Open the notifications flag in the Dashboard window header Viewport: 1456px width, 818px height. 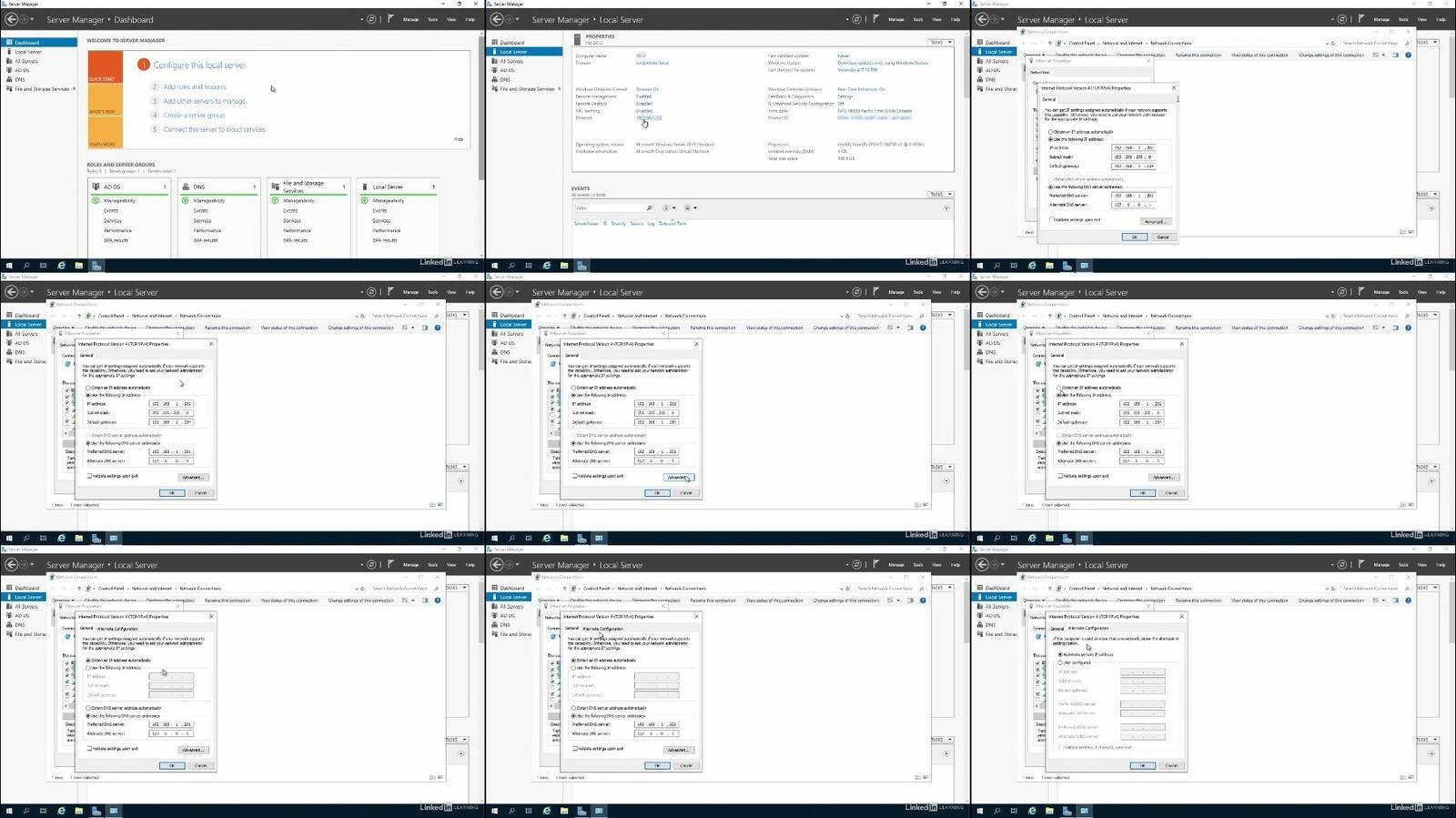390,19
